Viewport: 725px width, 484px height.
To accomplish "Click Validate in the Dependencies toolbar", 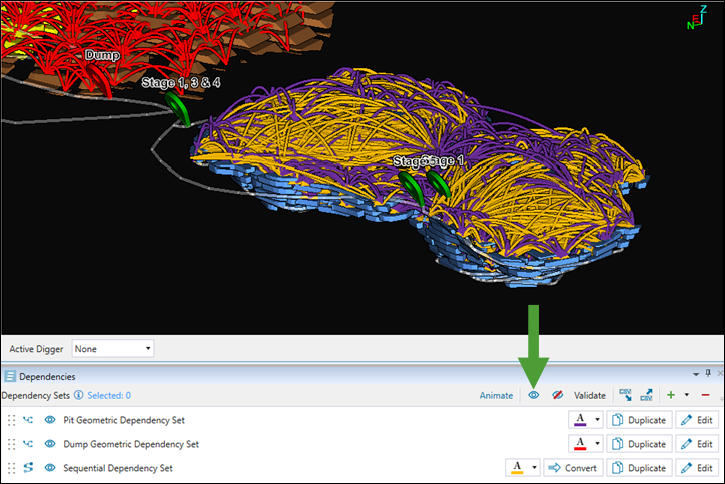I will pos(589,395).
